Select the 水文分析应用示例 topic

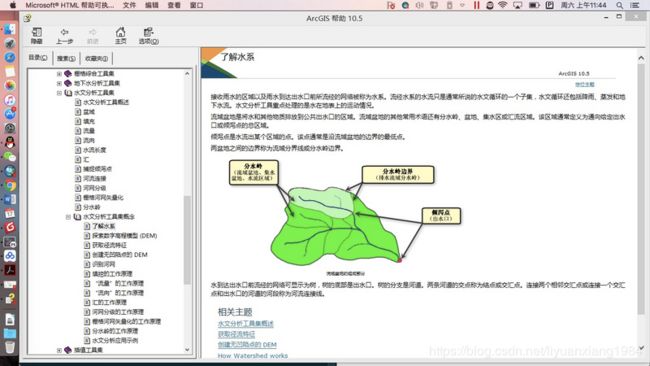(x=115, y=341)
